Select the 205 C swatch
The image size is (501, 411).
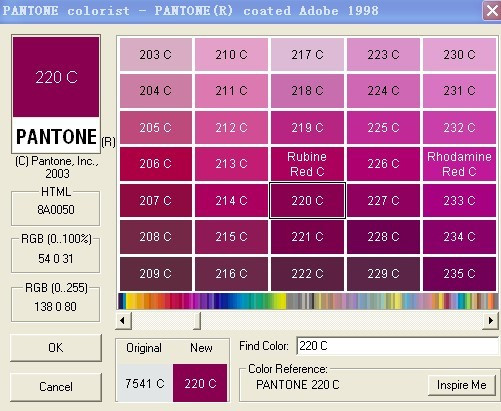pos(156,127)
